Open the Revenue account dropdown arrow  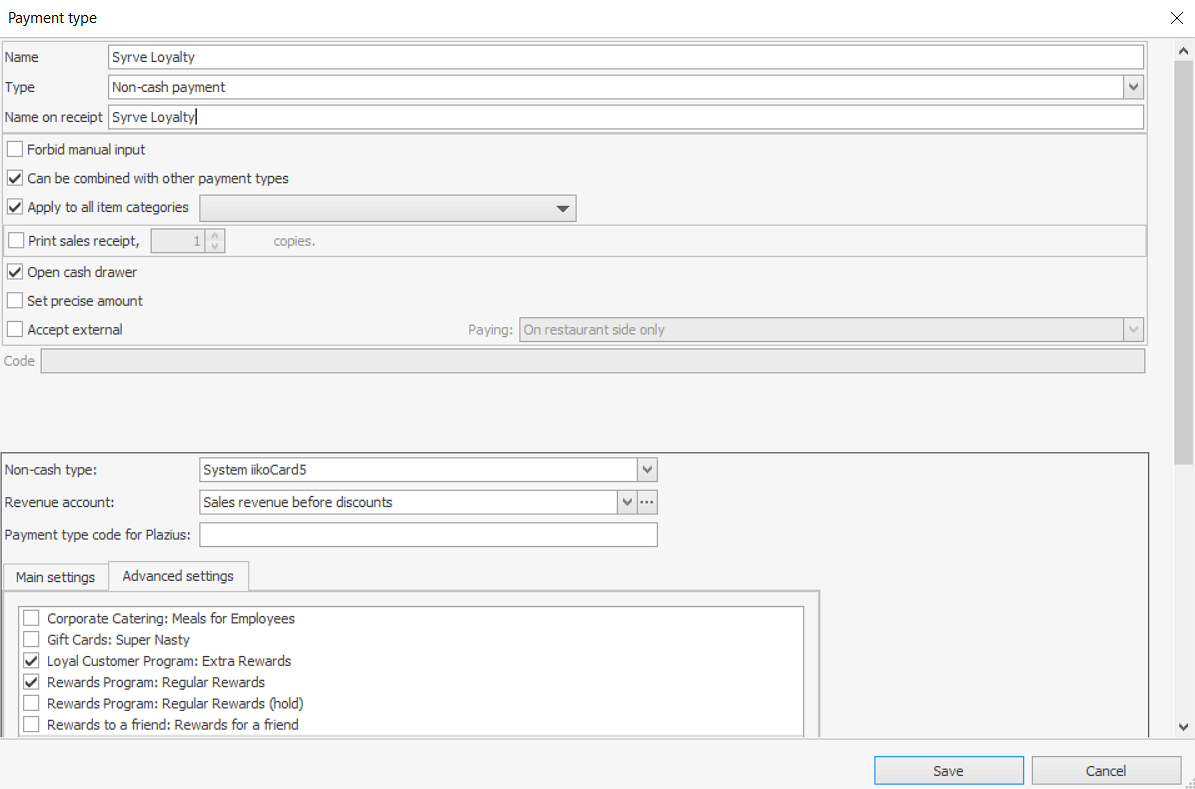(627, 502)
